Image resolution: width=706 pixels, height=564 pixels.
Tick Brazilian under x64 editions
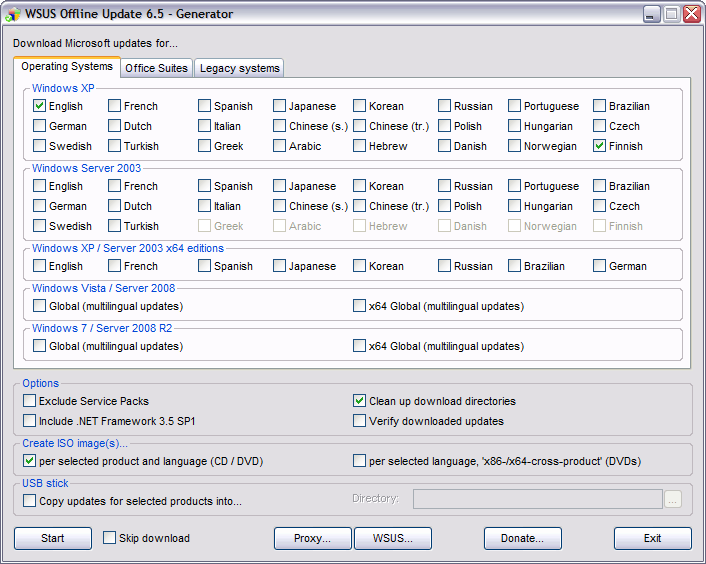coord(514,266)
